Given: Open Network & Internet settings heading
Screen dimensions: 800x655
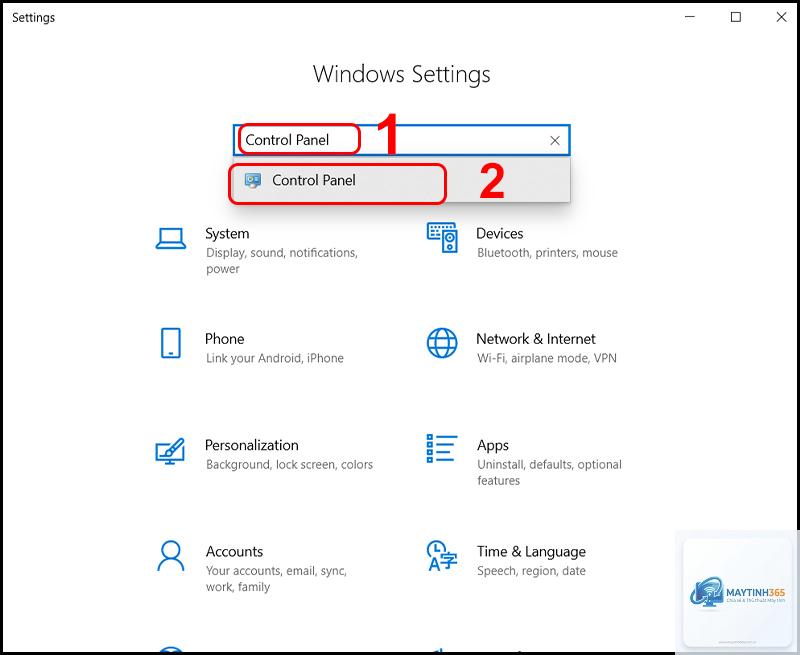Looking at the screenshot, I should (536, 339).
